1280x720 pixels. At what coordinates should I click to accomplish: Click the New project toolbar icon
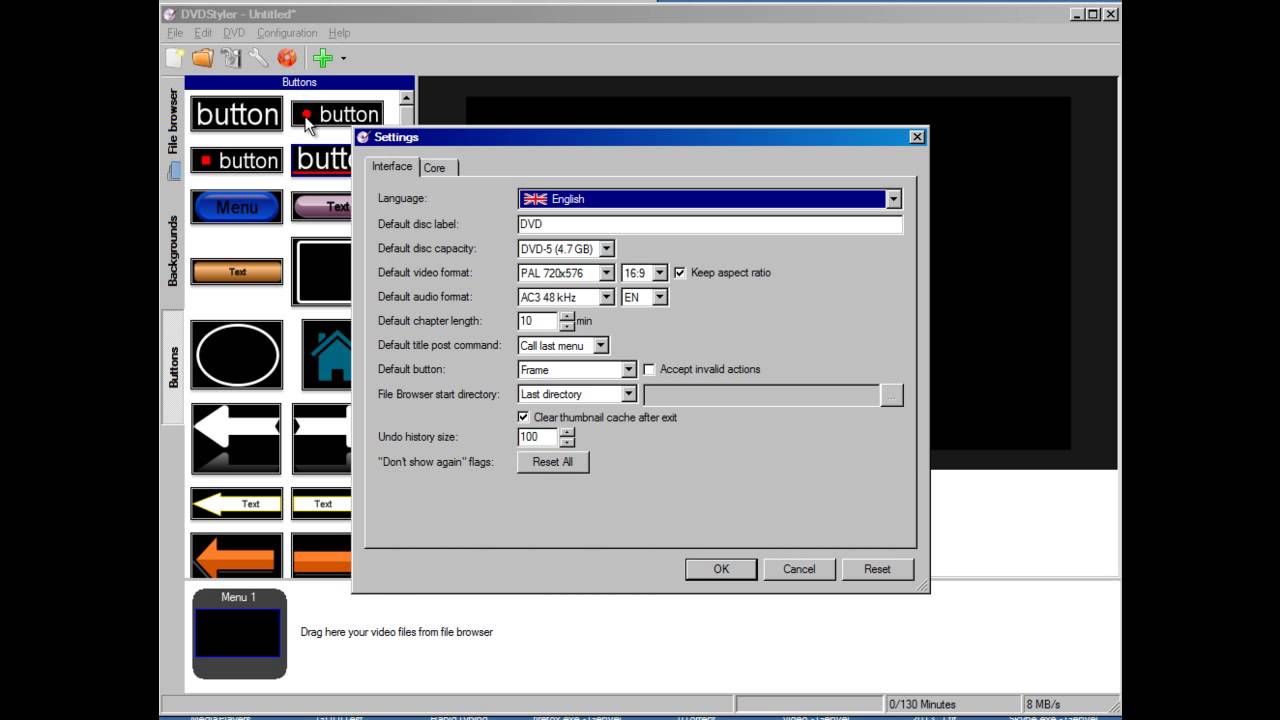(175, 58)
